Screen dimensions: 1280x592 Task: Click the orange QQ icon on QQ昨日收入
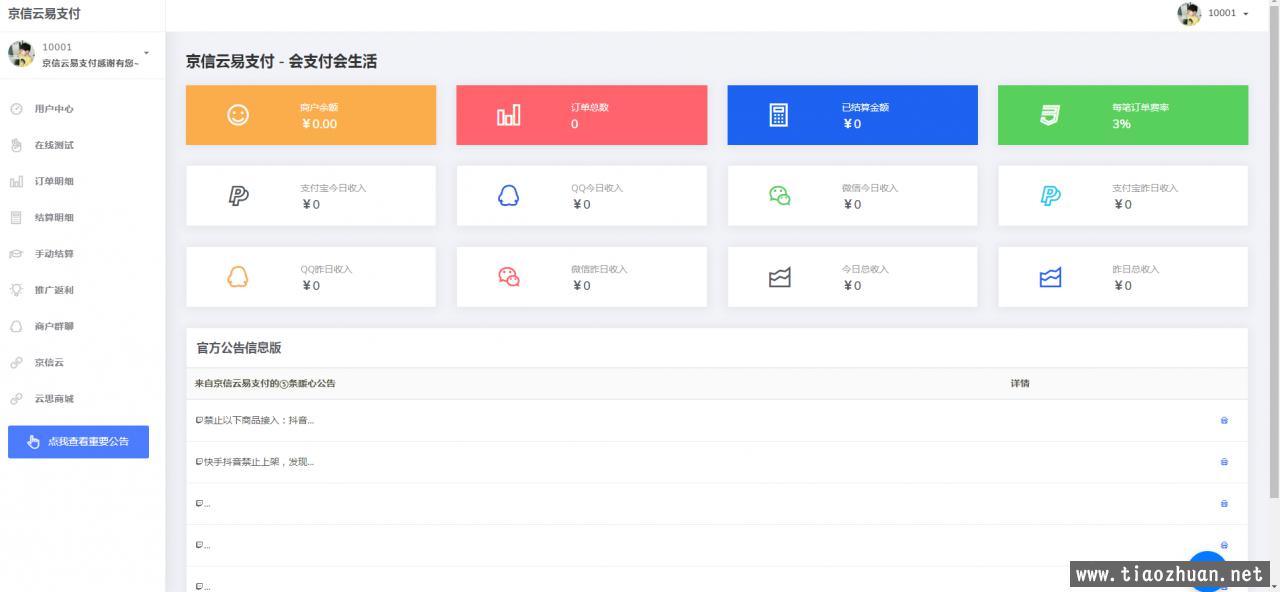coord(238,277)
